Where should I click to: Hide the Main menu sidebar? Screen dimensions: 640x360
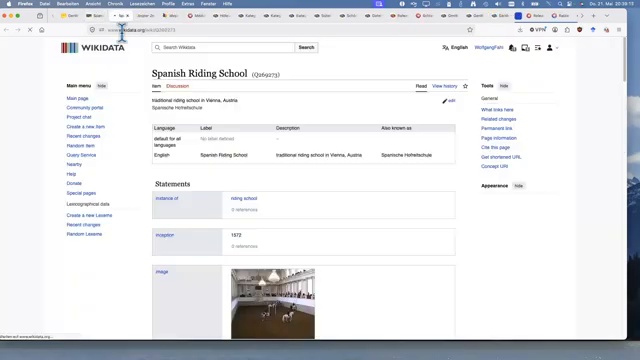[102, 86]
